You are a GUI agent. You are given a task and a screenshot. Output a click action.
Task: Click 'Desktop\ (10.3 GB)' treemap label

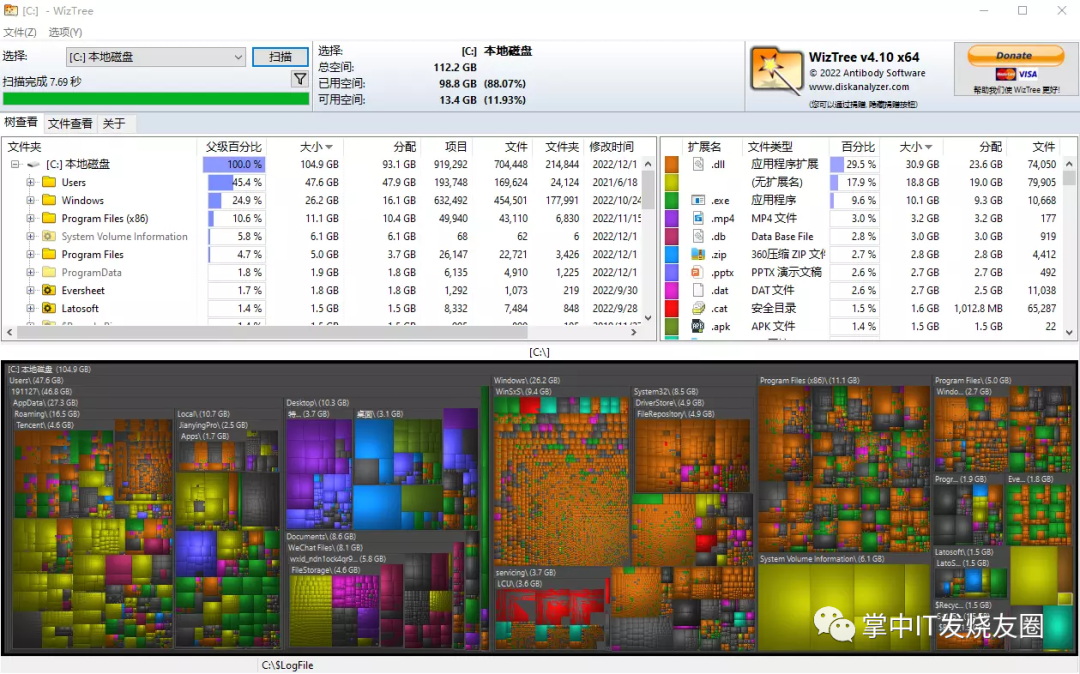pos(318,403)
